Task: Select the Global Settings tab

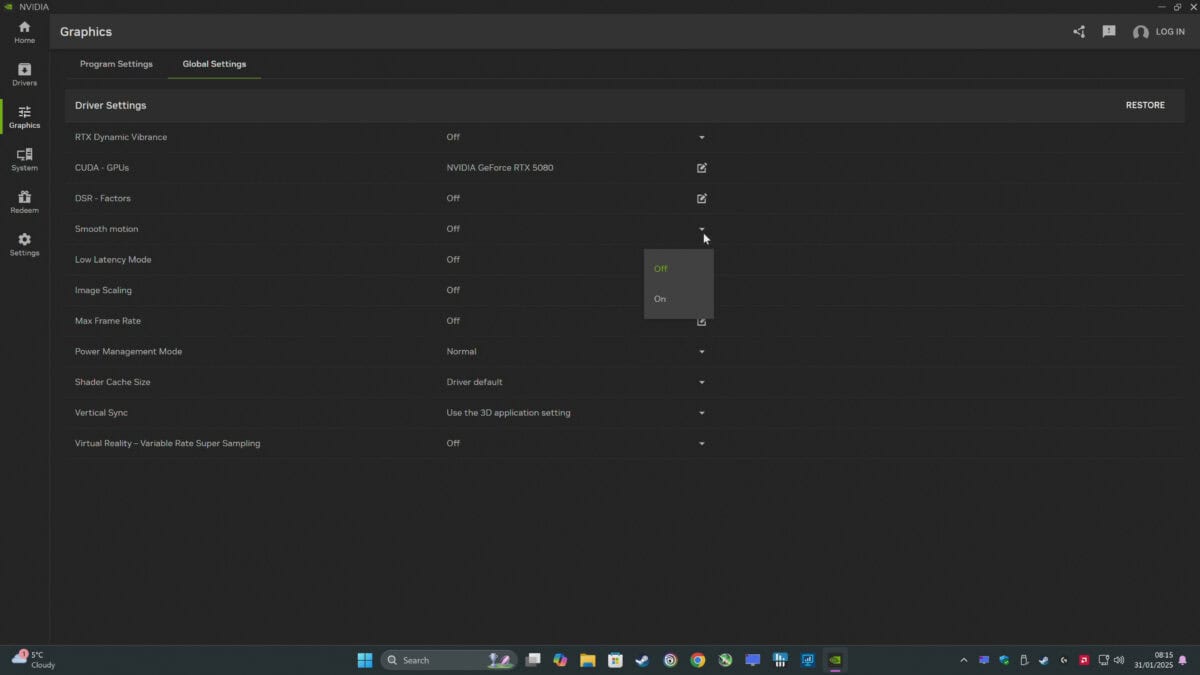Action: (214, 64)
